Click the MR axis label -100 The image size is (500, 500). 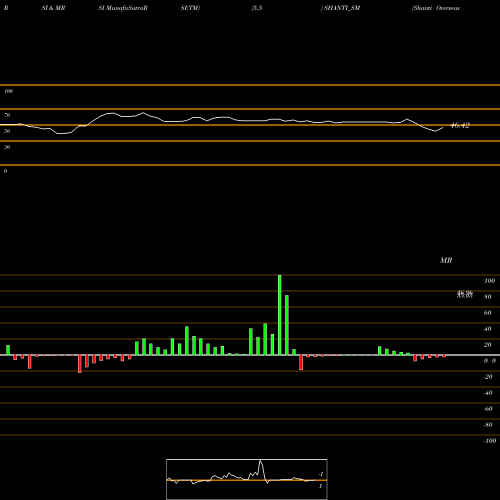pos(490,441)
